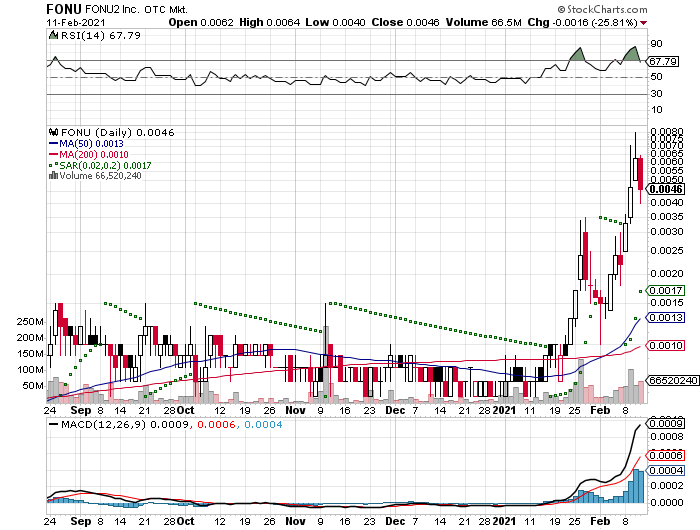Click the 0.0009 MACD value tag on right axis

pyautogui.click(x=666, y=423)
